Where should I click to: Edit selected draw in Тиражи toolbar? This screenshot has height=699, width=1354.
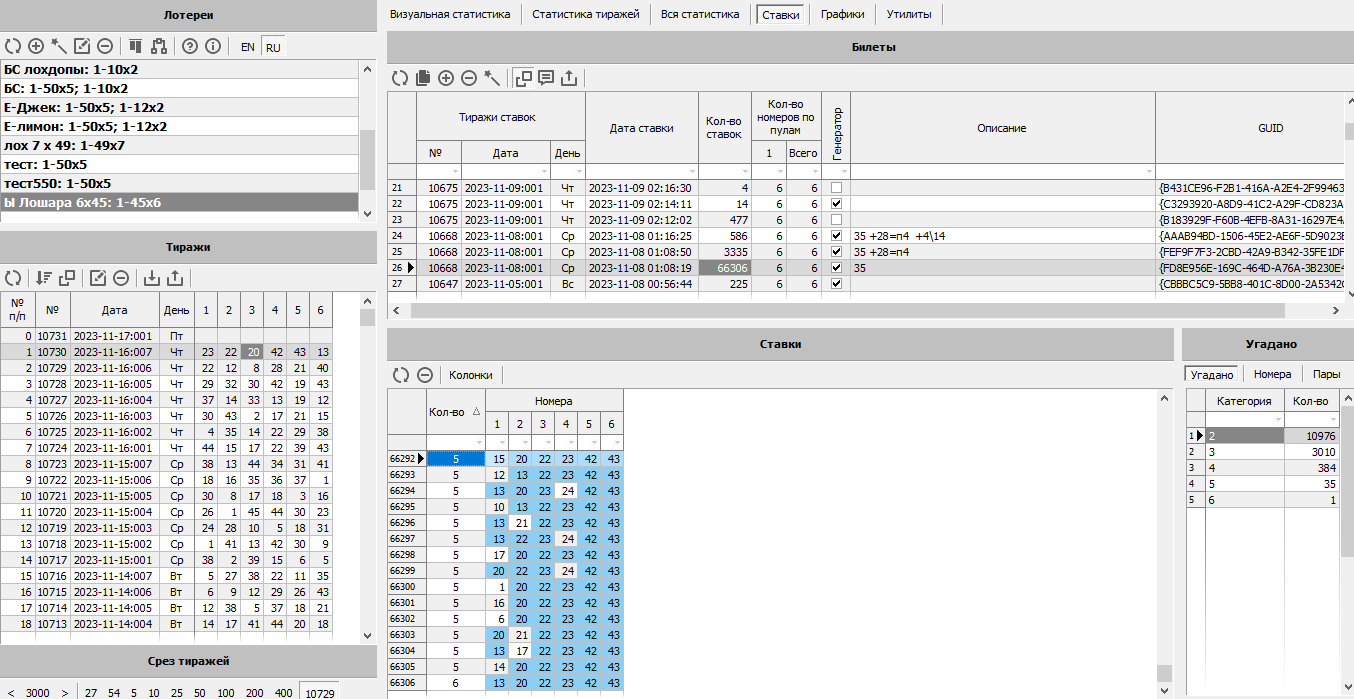tap(98, 278)
